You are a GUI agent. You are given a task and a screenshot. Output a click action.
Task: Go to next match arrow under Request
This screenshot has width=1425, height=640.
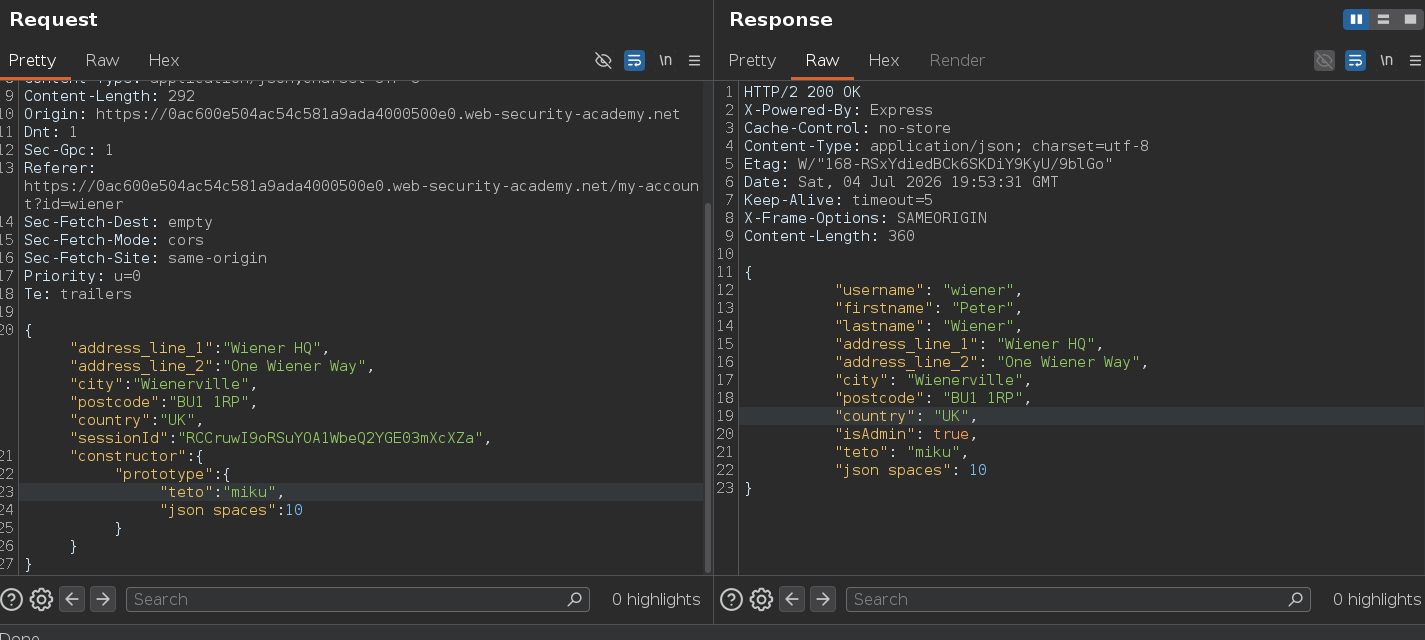coord(103,599)
